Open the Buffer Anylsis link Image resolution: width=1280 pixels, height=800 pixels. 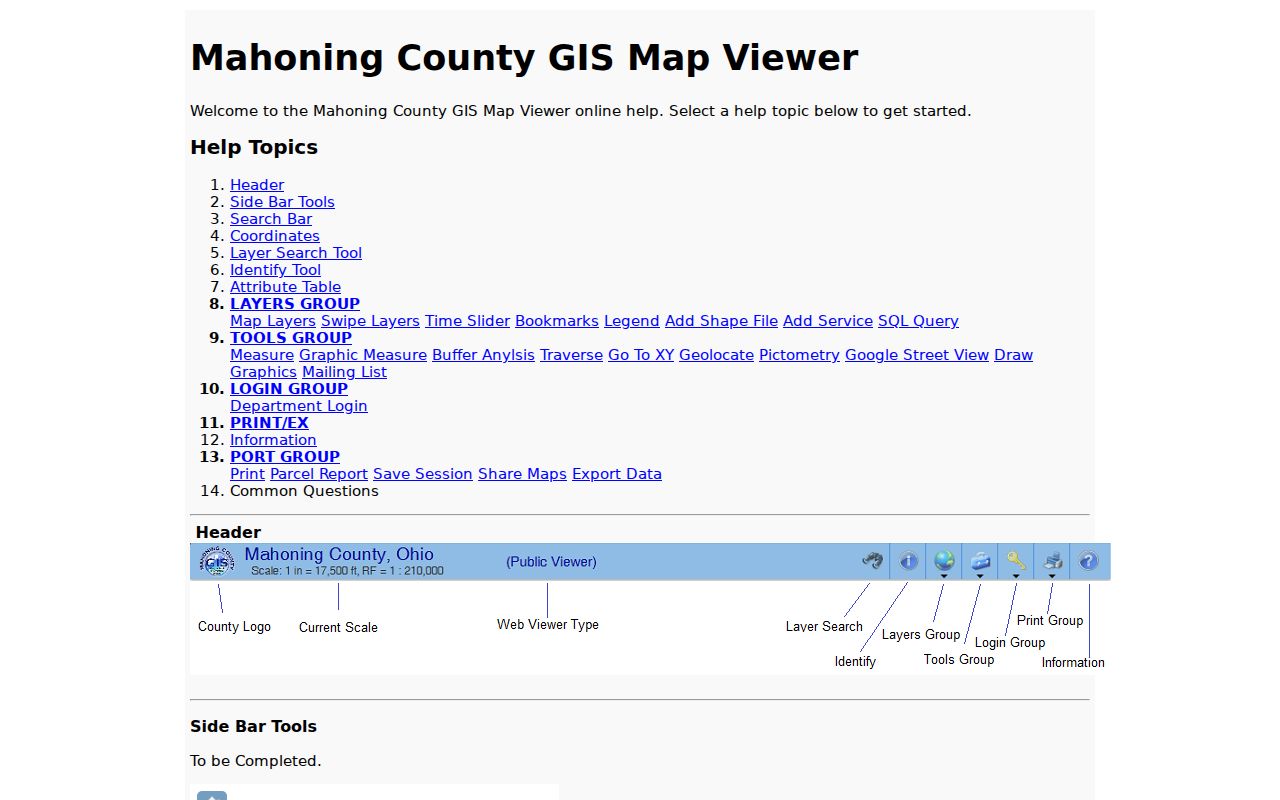click(x=483, y=355)
